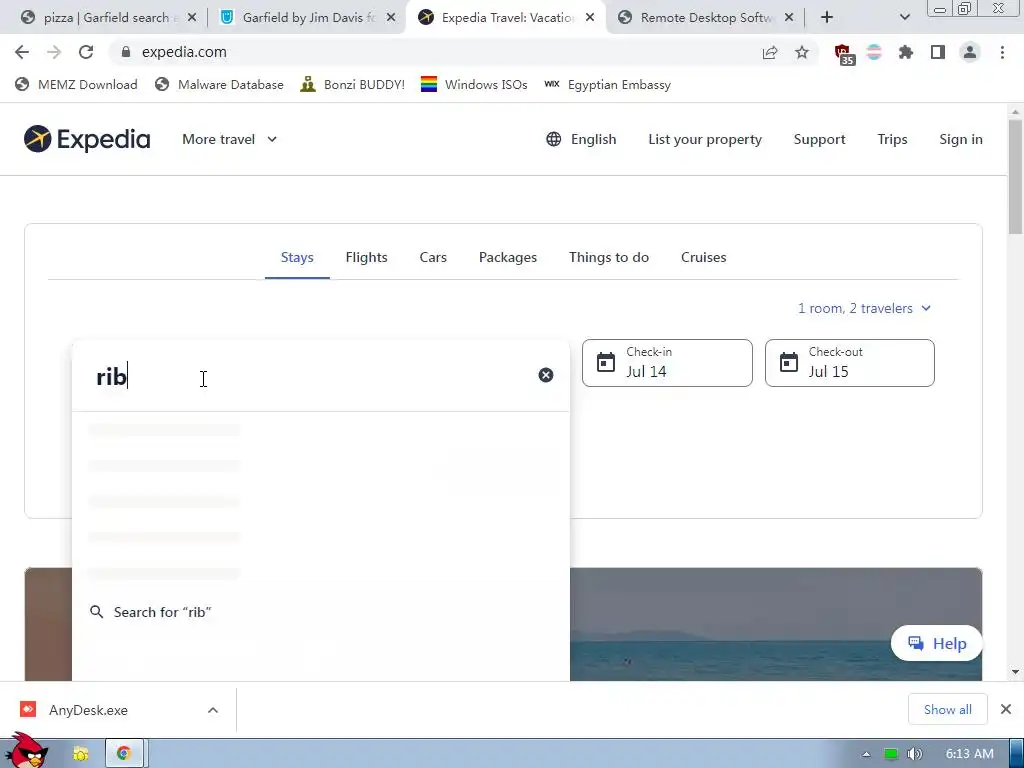Open the Support link

(819, 139)
